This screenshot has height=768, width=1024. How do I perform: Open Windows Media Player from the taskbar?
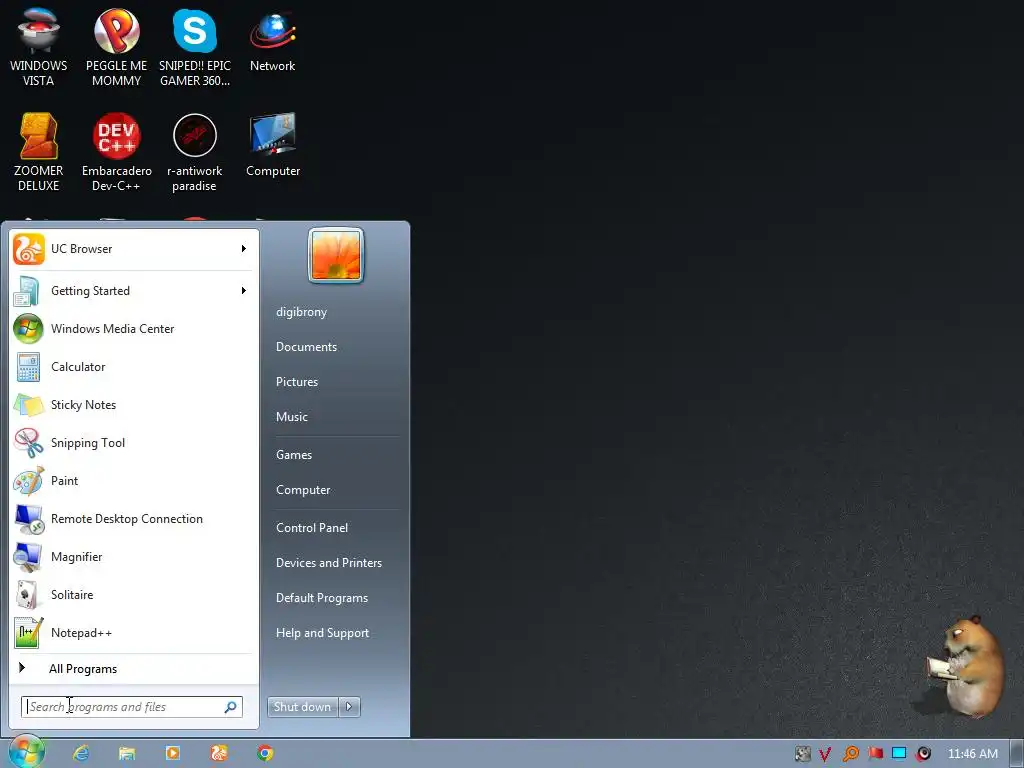coord(173,753)
